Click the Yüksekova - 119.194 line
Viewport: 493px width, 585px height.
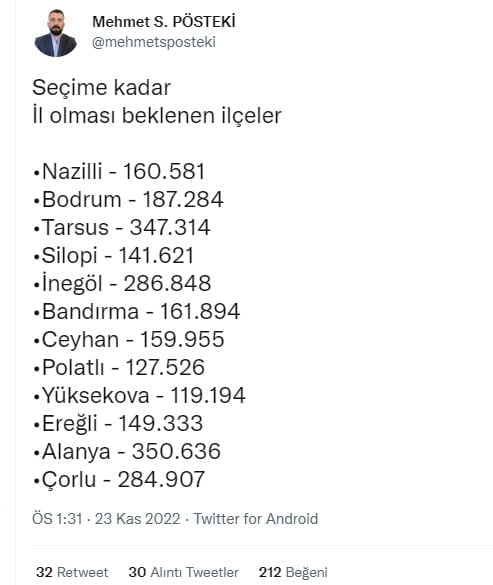pyautogui.click(x=139, y=395)
